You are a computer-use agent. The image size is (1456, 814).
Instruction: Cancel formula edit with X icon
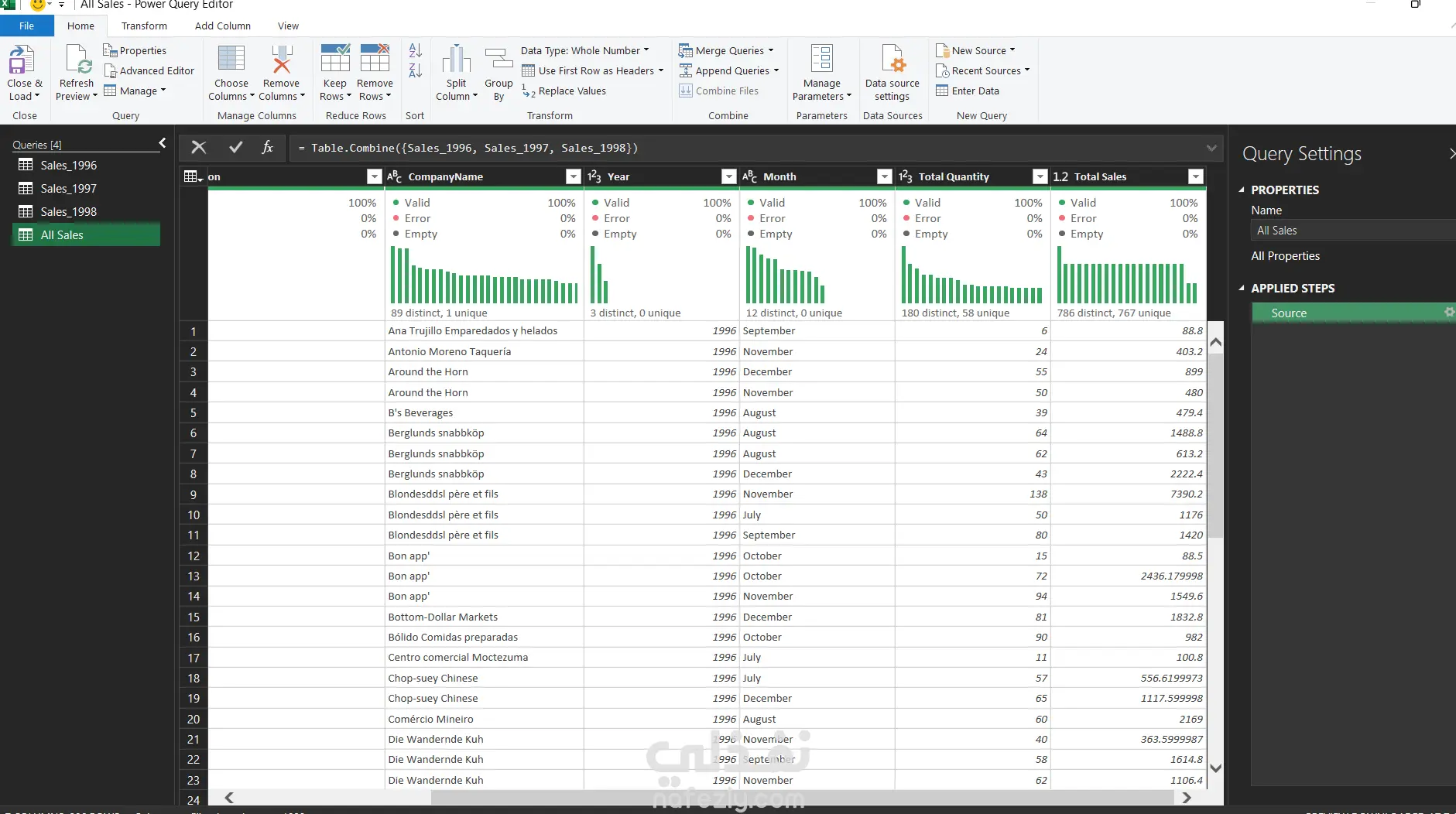coord(199,147)
